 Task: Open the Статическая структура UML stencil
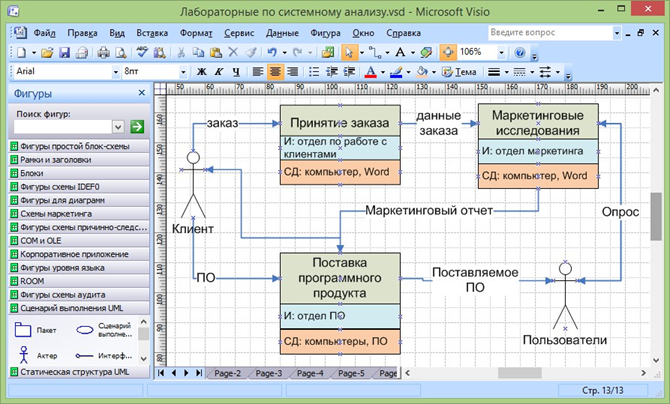79,372
